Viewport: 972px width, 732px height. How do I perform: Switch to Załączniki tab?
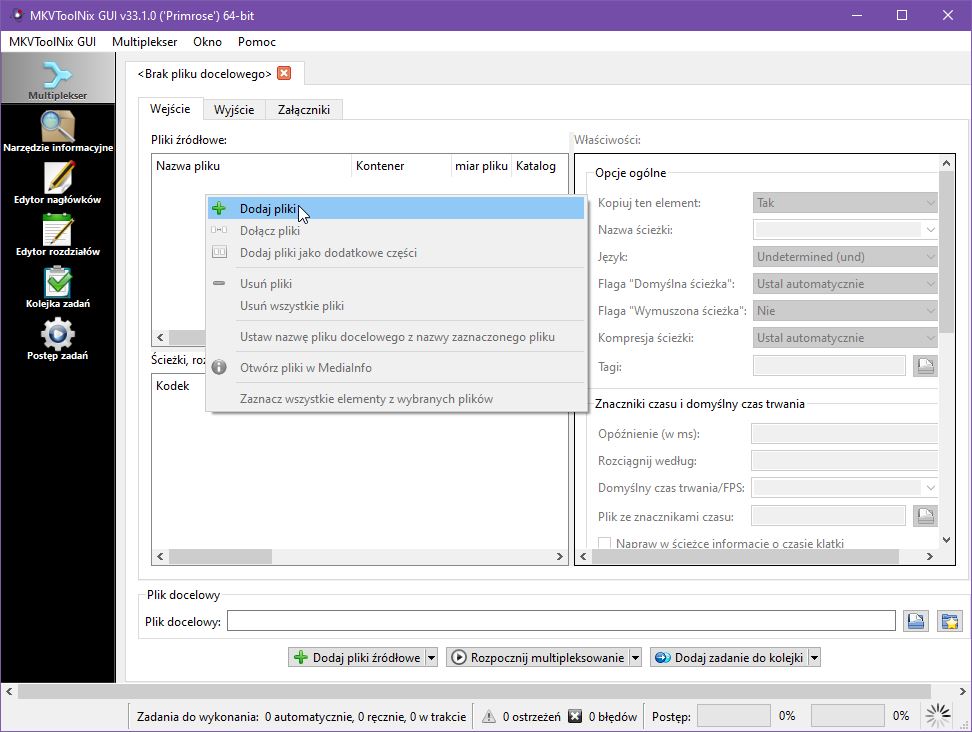coord(304,110)
